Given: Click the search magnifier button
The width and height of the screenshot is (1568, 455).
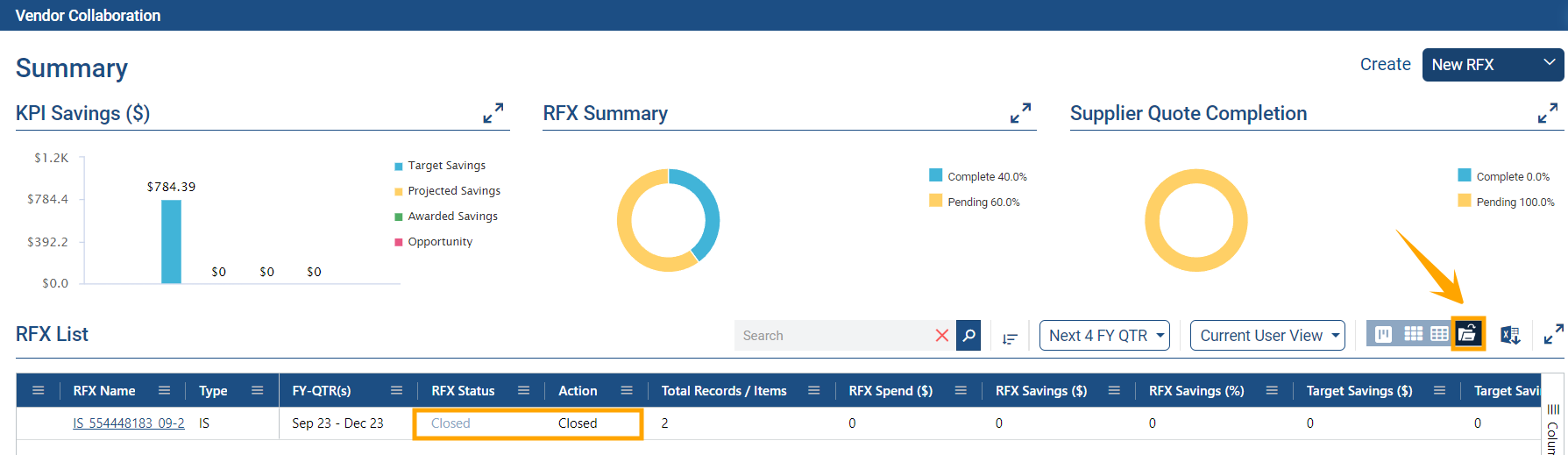Looking at the screenshot, I should [x=968, y=335].
